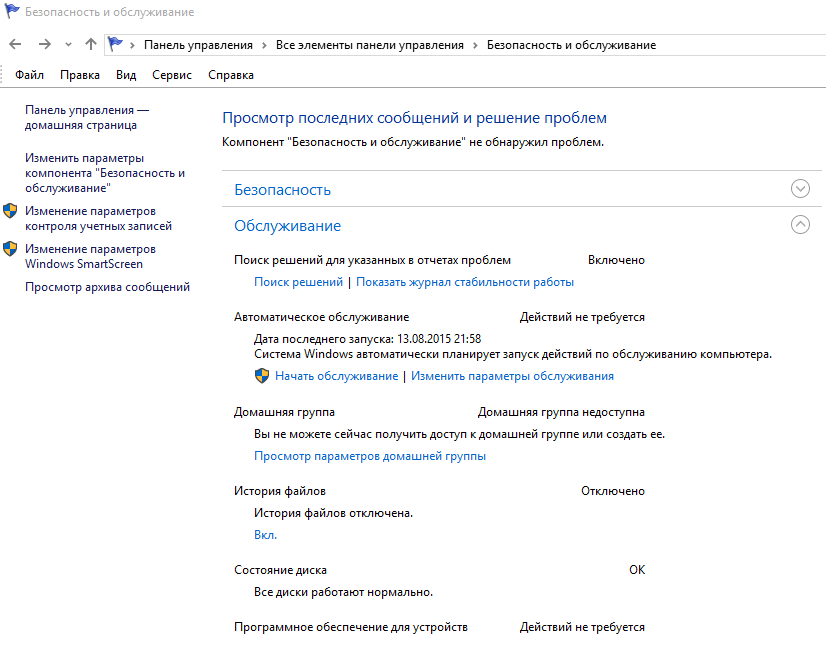Click shield icon beside user account control settings

coord(10,211)
